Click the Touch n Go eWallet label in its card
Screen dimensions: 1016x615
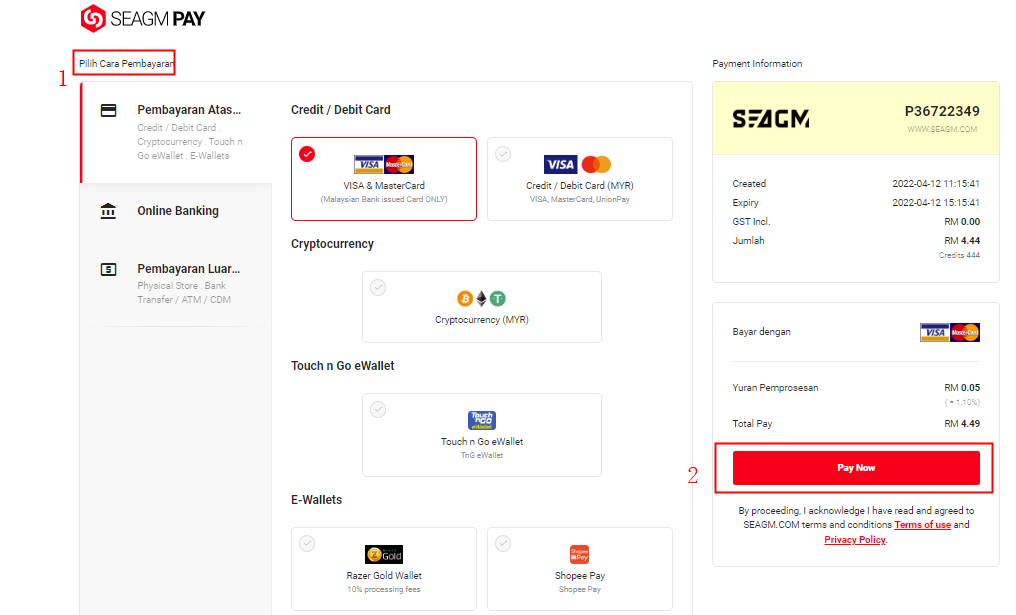[481, 442]
